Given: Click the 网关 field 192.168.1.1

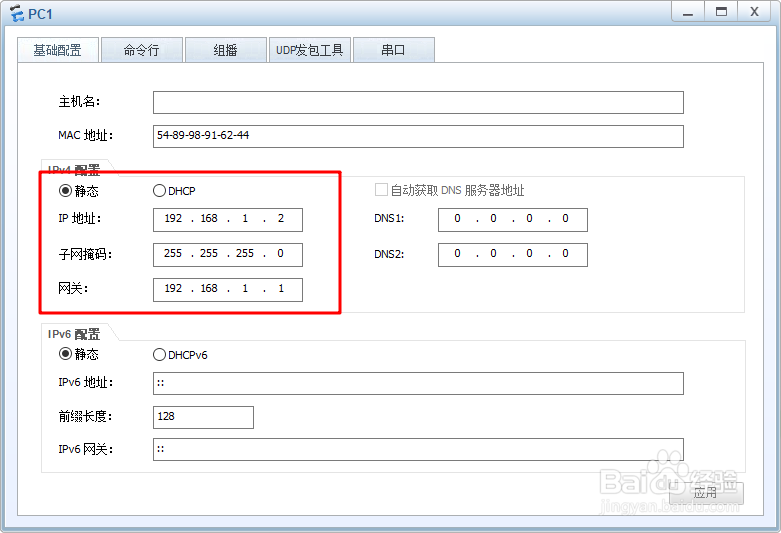Looking at the screenshot, I should point(228,289).
